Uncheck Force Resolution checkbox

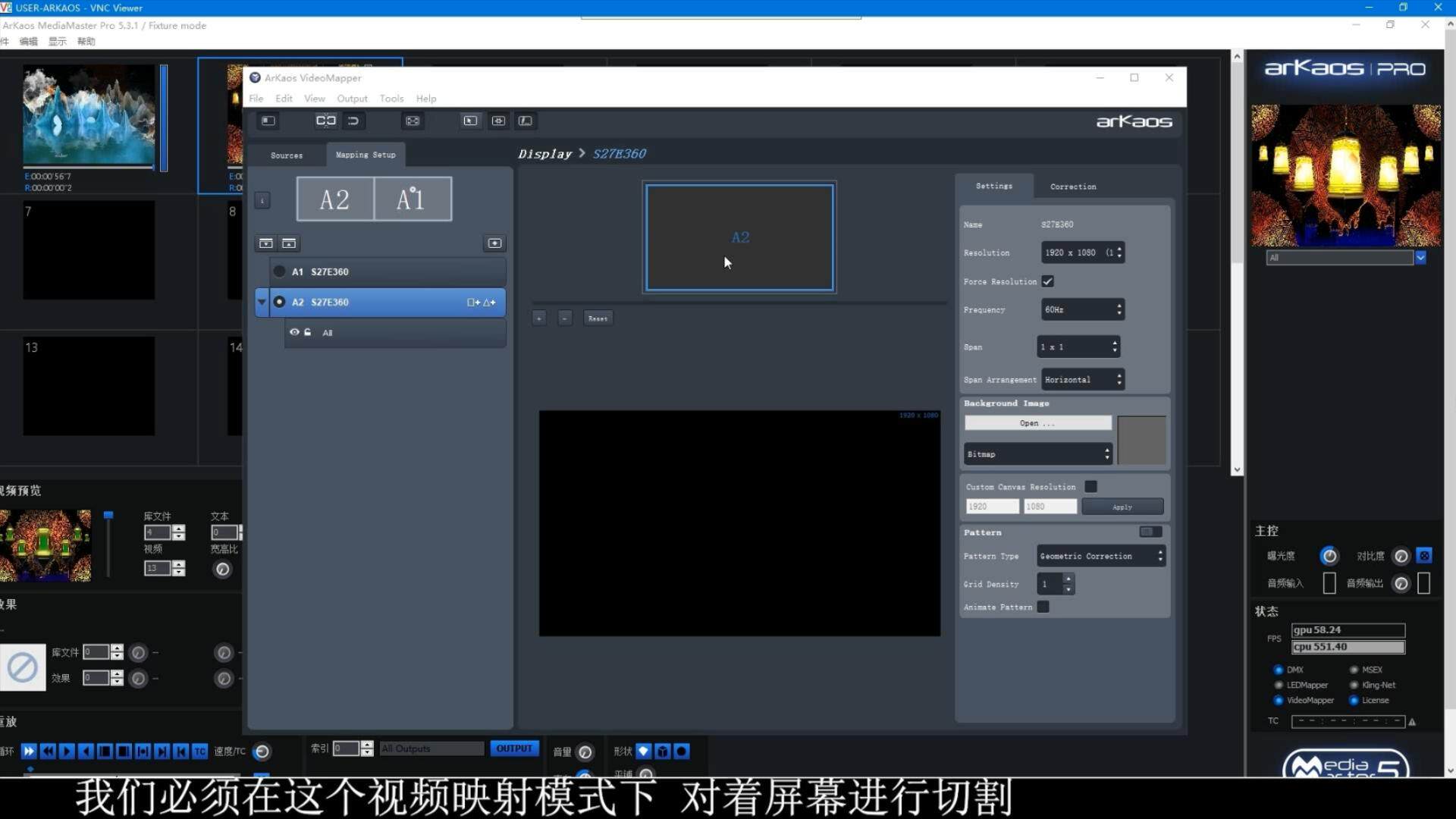1048,281
